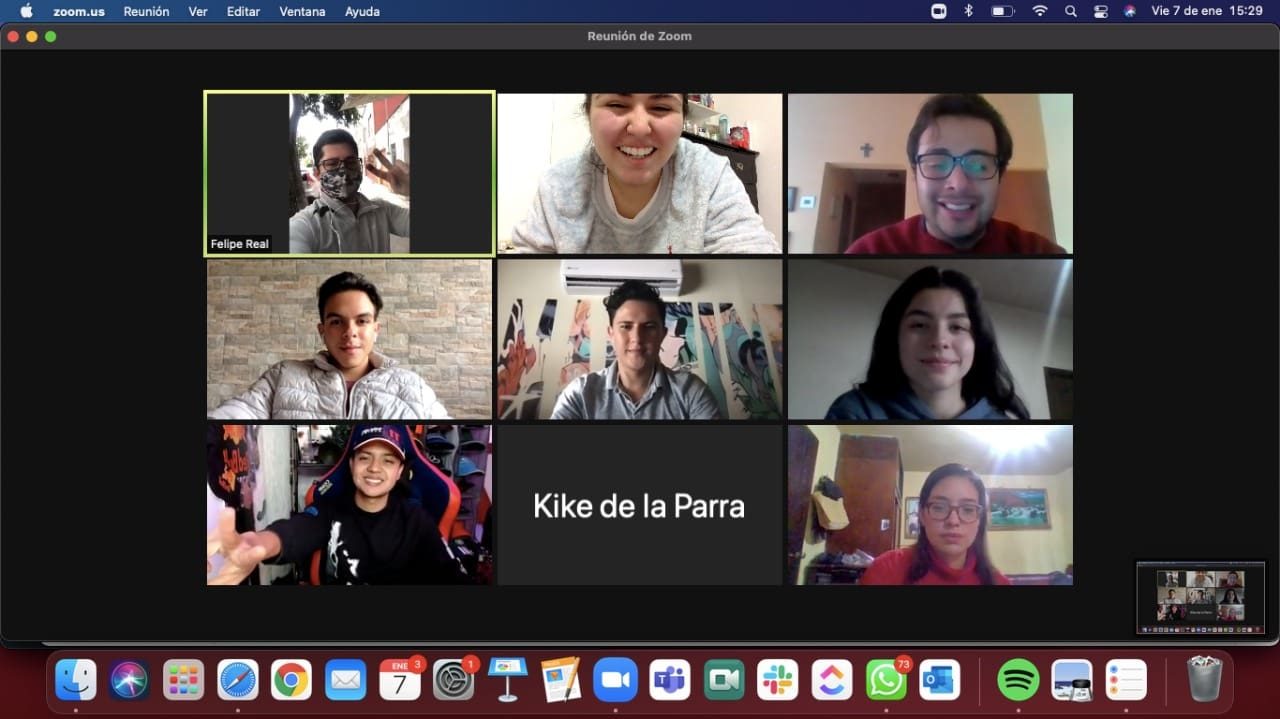This screenshot has width=1280, height=719.
Task: Open System Preferences from the Dock
Action: coord(454,680)
